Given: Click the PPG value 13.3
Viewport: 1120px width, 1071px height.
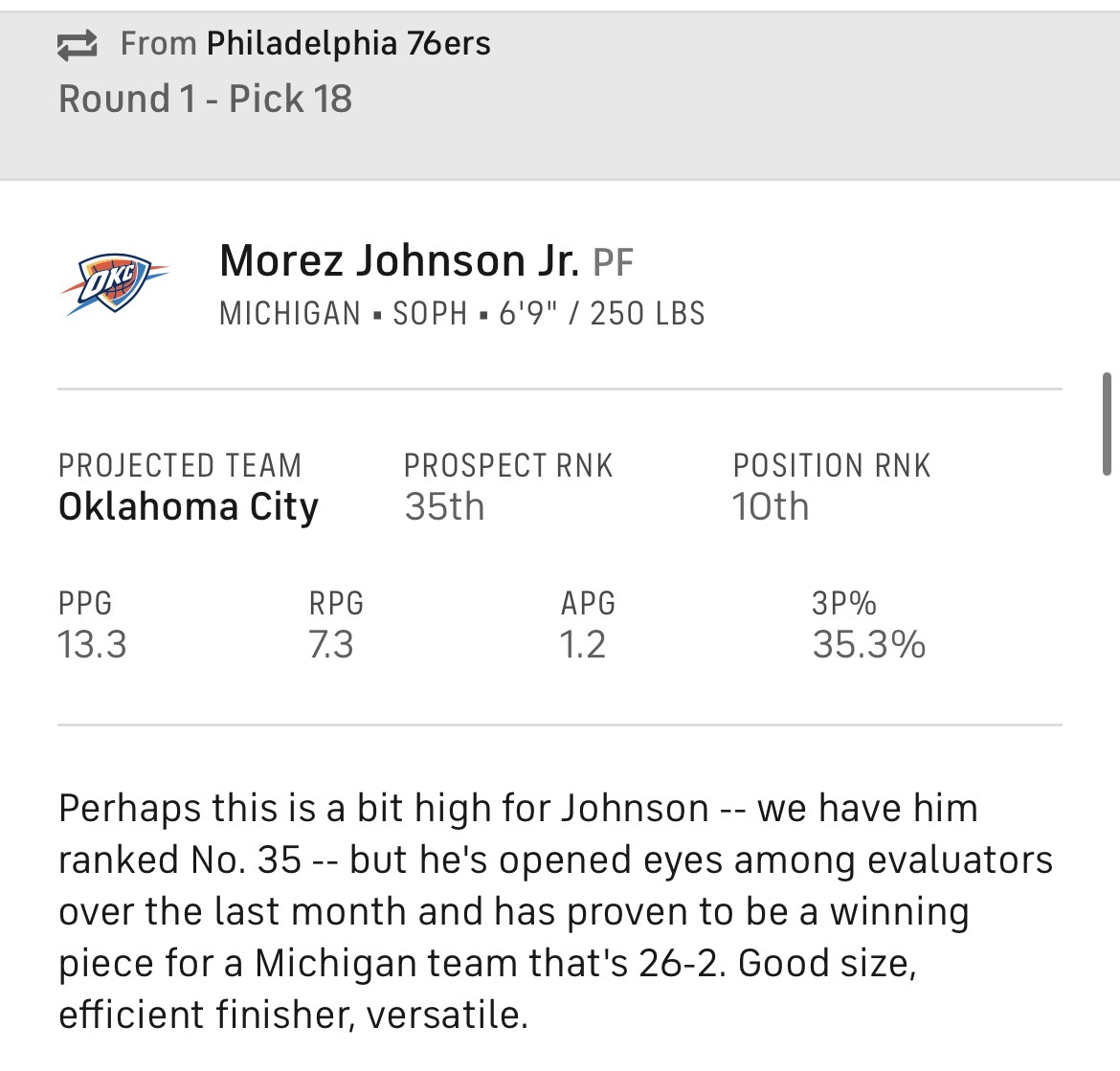Looking at the screenshot, I should pyautogui.click(x=92, y=645).
